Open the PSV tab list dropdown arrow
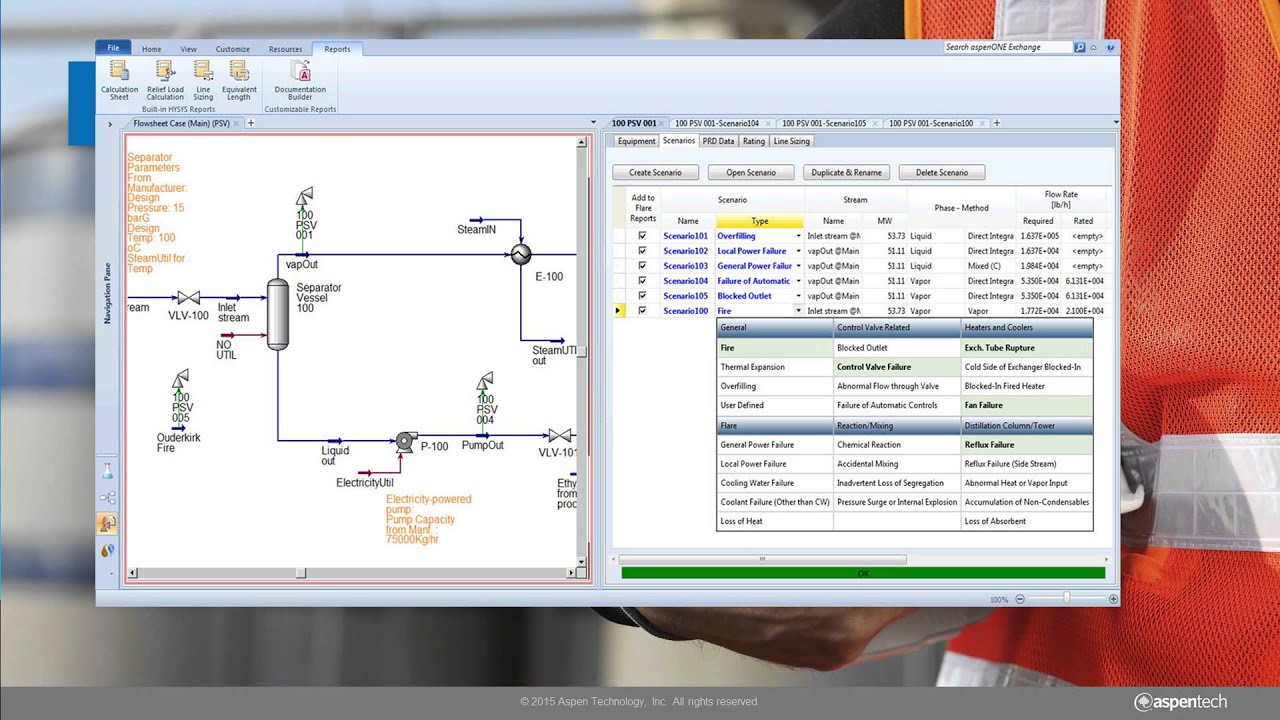Viewport: 1280px width, 720px height. pos(1114,124)
